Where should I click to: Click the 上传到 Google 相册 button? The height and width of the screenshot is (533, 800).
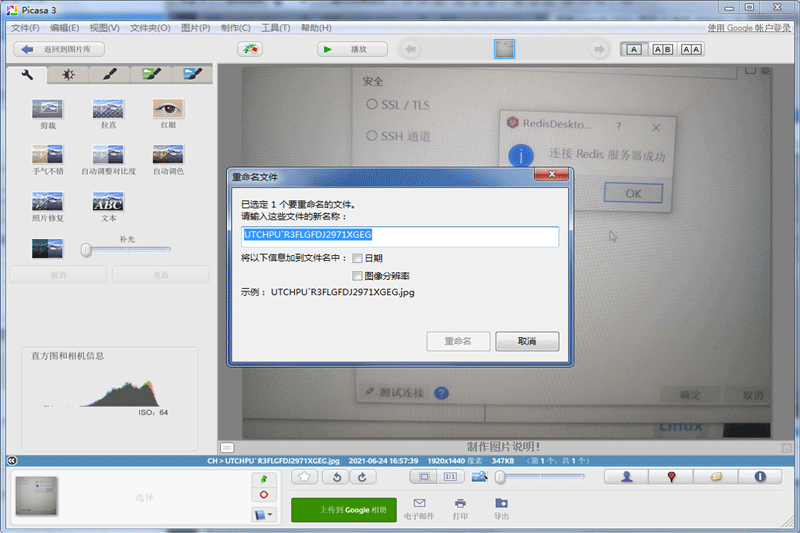(x=343, y=510)
